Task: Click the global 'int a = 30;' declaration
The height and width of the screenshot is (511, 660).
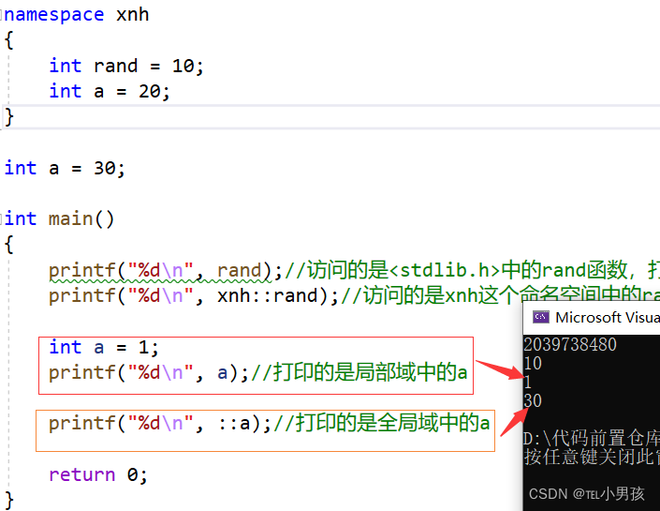Action: coord(65,168)
